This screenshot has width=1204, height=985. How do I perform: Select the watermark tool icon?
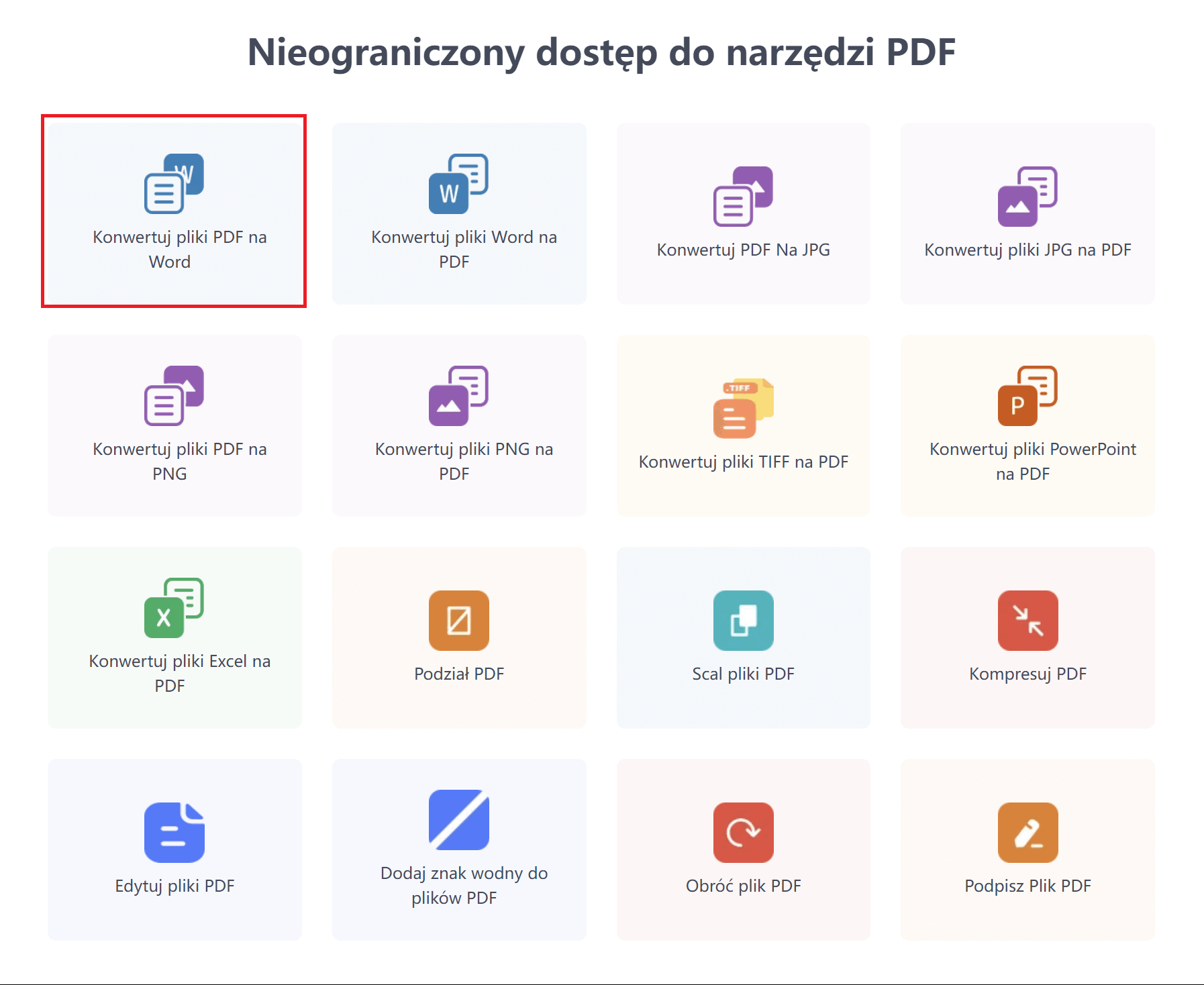[458, 820]
